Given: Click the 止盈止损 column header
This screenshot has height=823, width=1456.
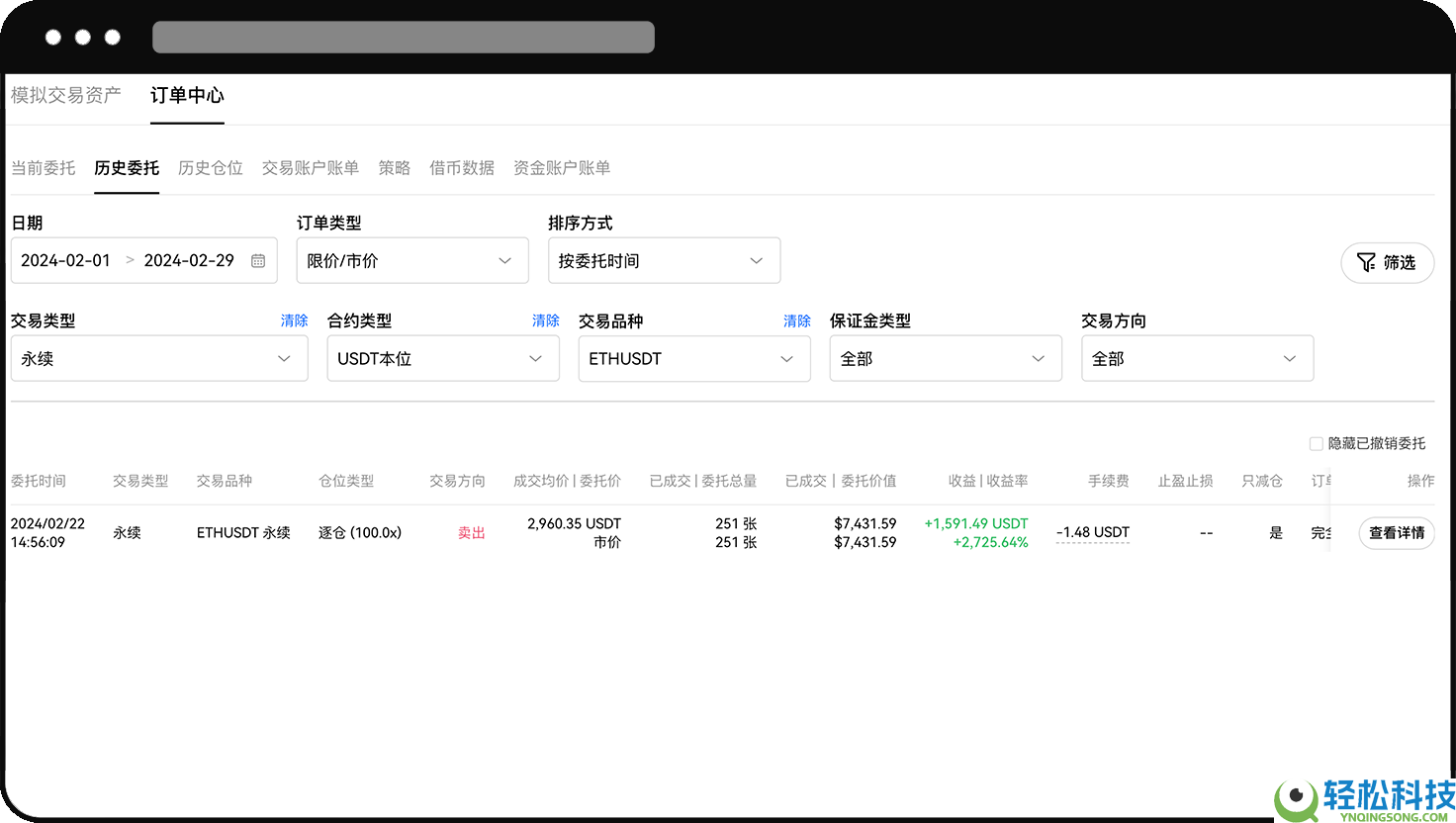Looking at the screenshot, I should pyautogui.click(x=1185, y=481).
